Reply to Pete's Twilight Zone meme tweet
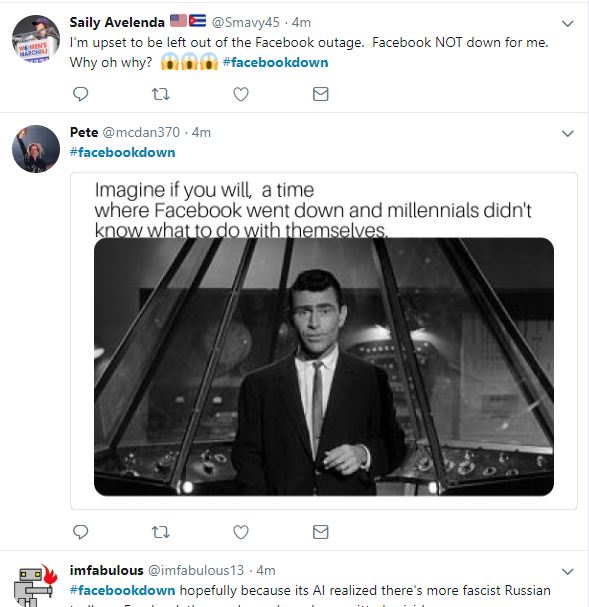The height and width of the screenshot is (607, 589). (x=80, y=532)
